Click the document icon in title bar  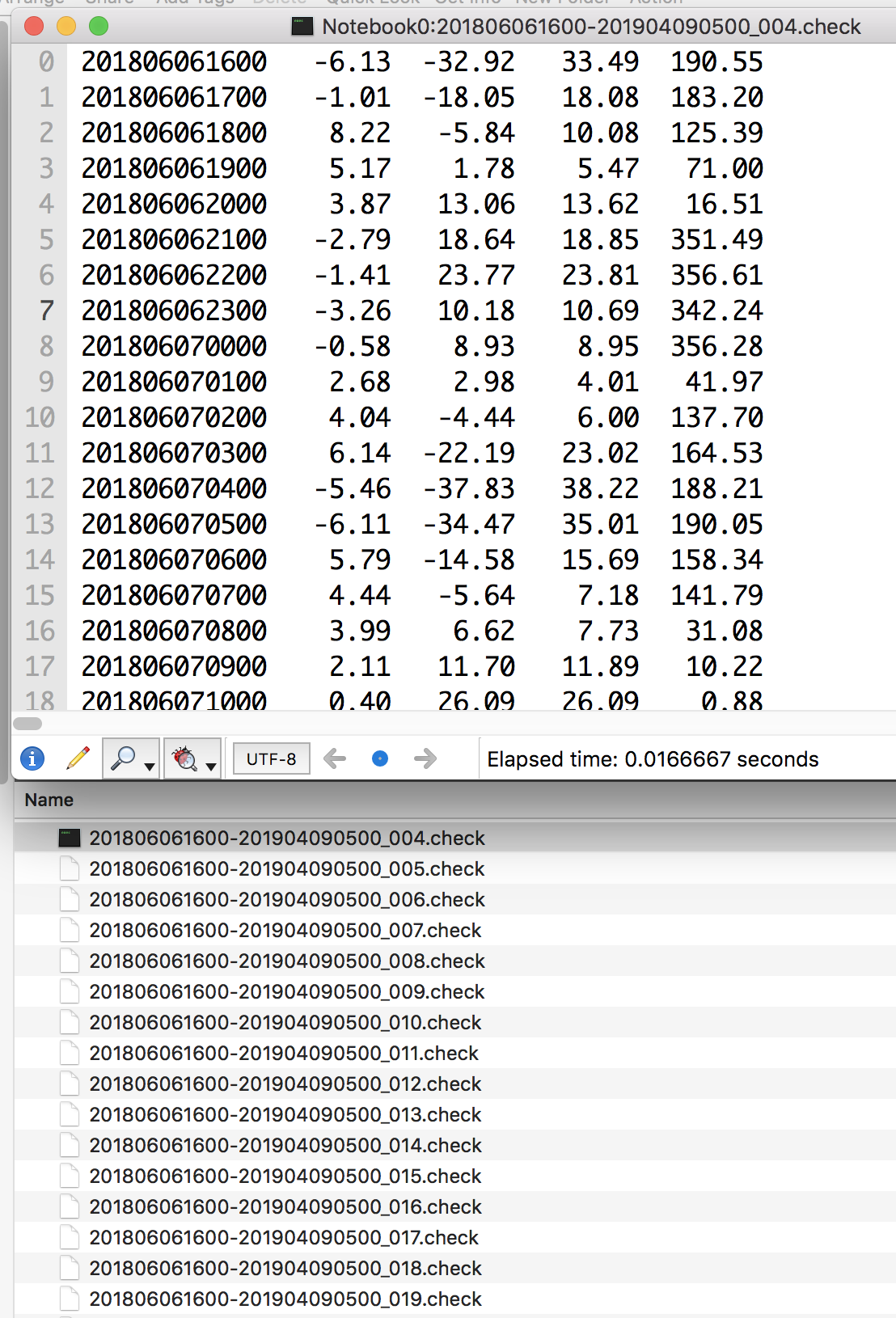click(302, 27)
